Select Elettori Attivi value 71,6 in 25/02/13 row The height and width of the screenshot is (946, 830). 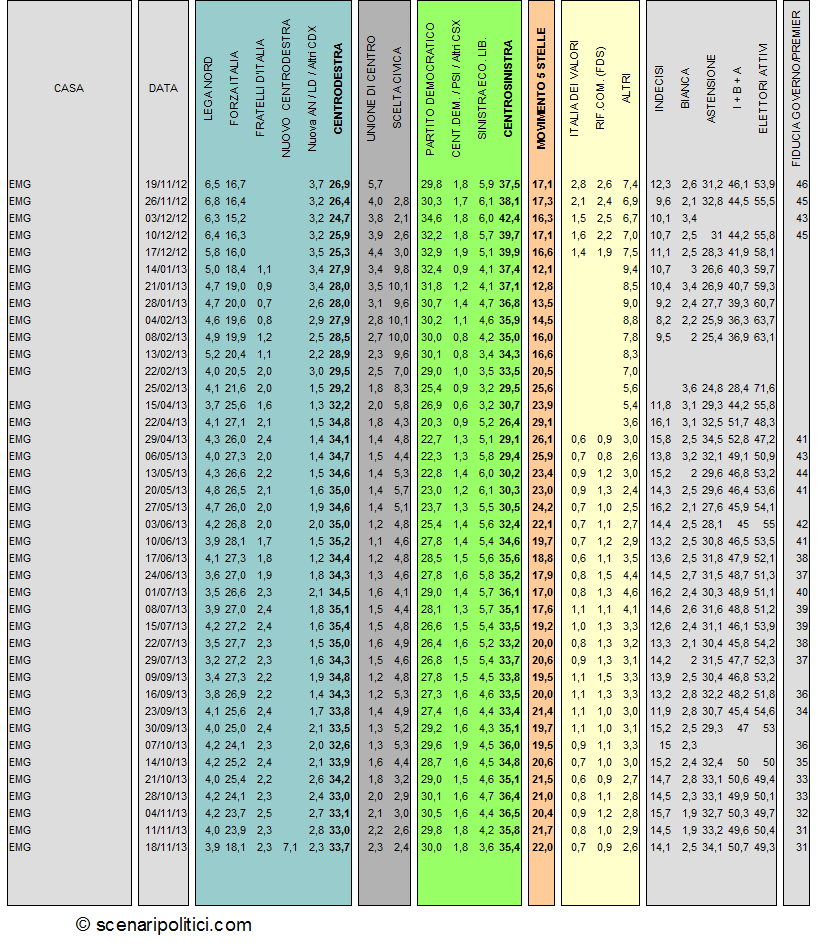coord(764,388)
